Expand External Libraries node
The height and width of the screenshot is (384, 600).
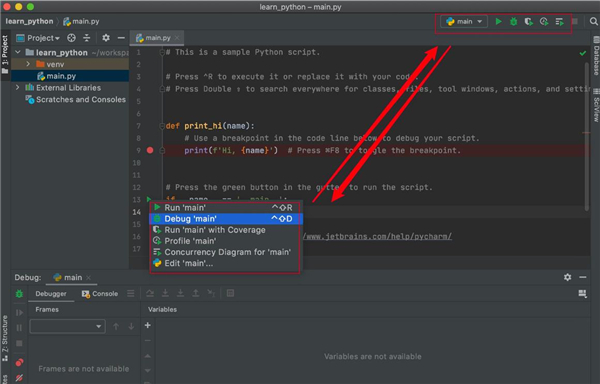(x=18, y=88)
